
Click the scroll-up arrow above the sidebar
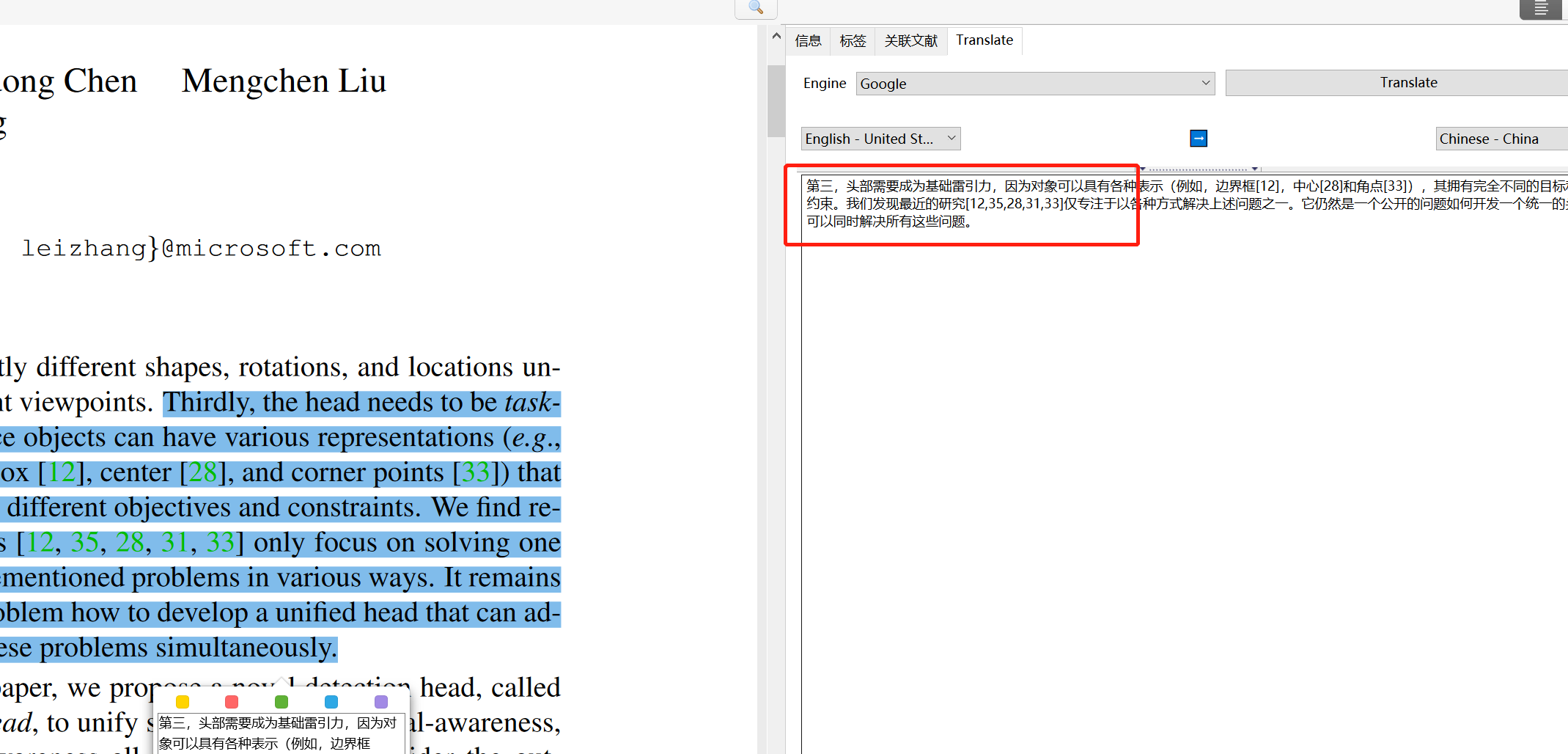776,35
